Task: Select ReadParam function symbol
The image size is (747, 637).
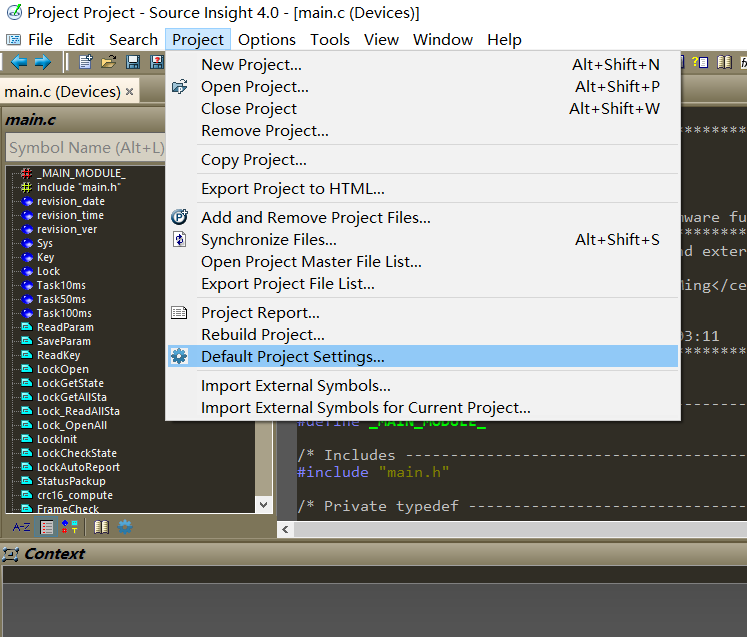Action: (65, 327)
